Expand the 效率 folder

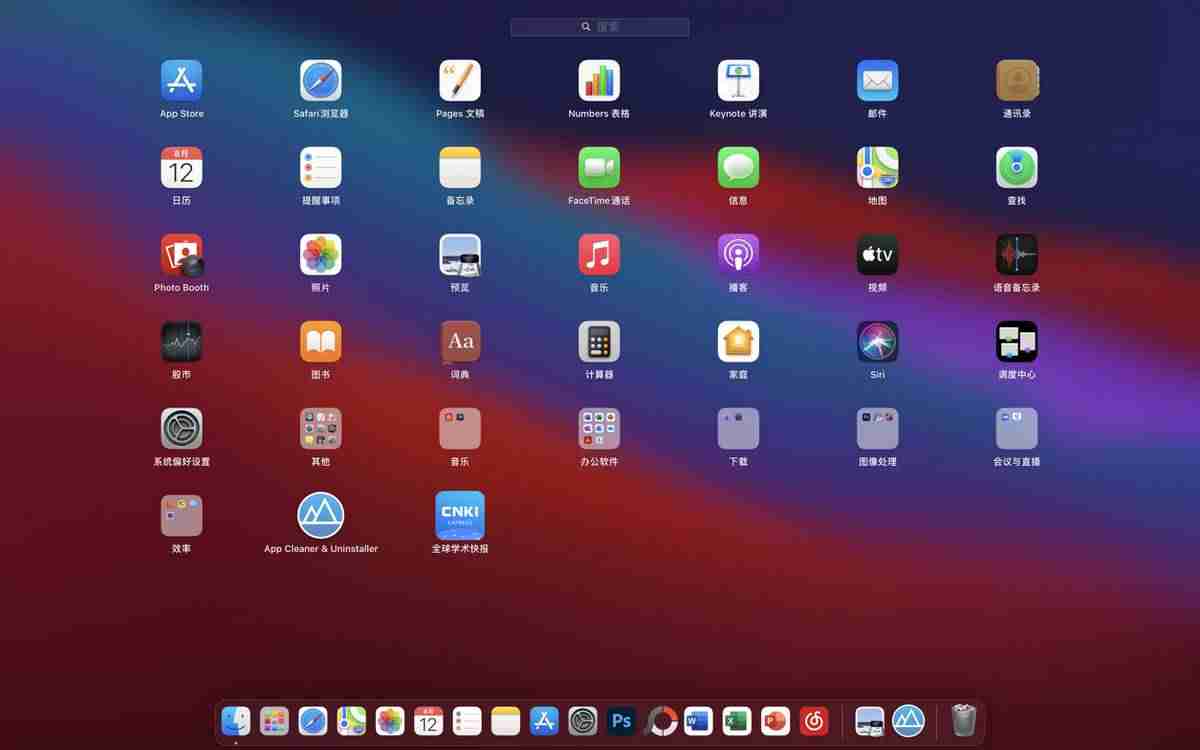coord(181,516)
